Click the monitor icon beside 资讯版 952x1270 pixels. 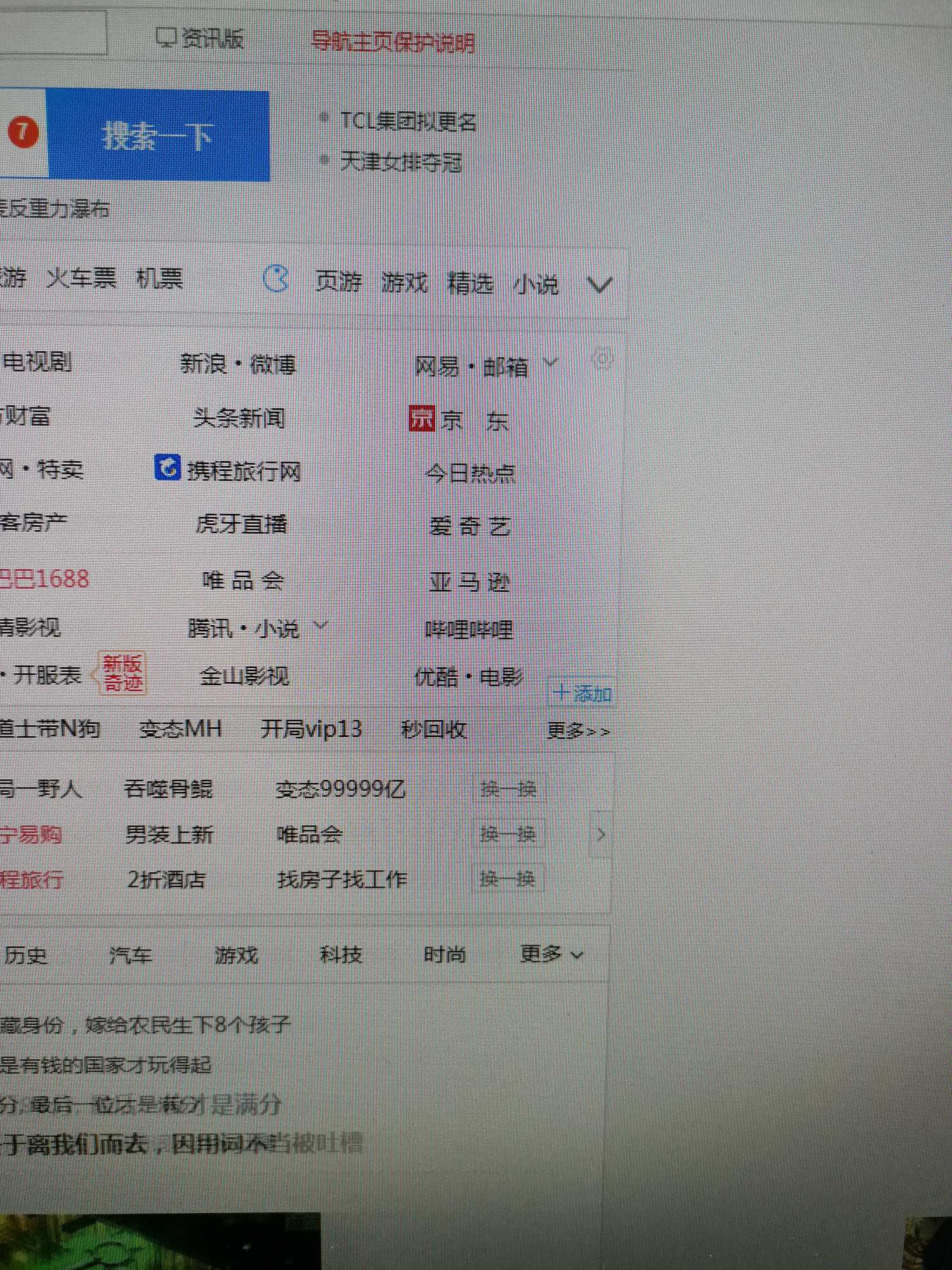166,38
